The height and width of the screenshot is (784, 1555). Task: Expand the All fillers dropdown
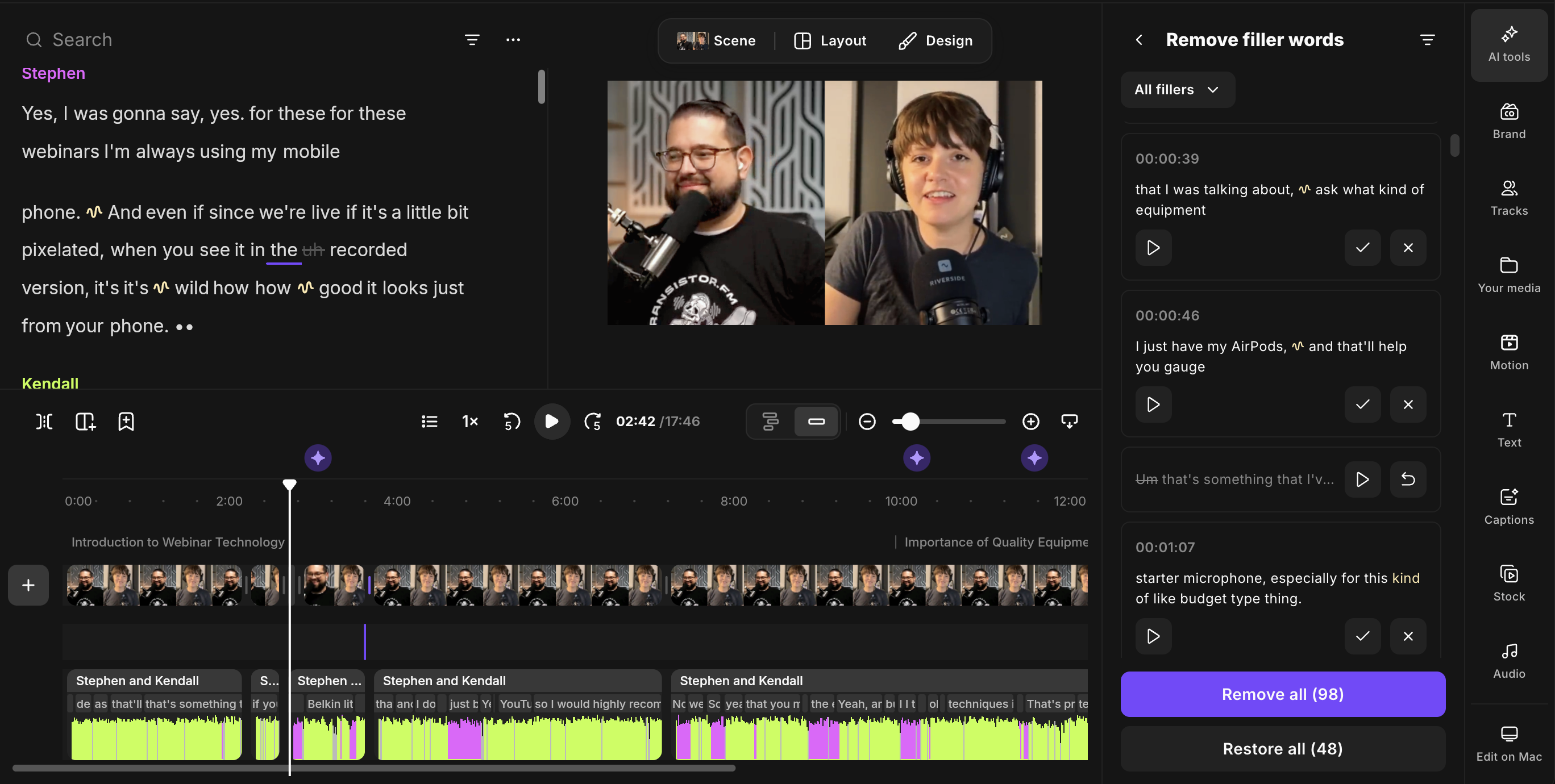(1177, 89)
